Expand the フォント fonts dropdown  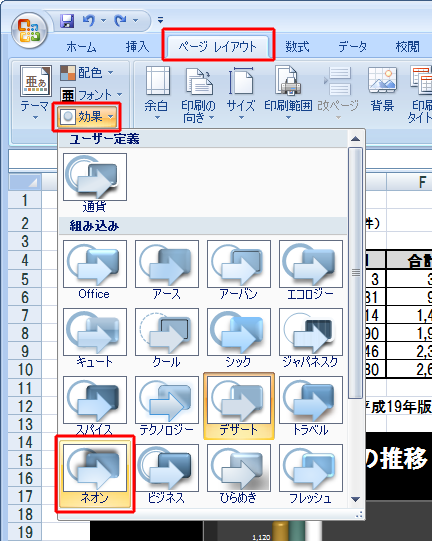coord(91,95)
